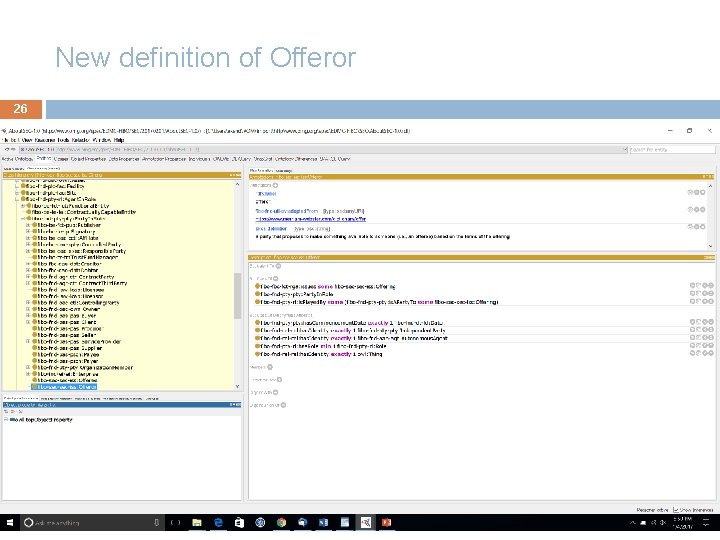Add Disjoint Union Of plus icon
720x540 pixels.
283,405
